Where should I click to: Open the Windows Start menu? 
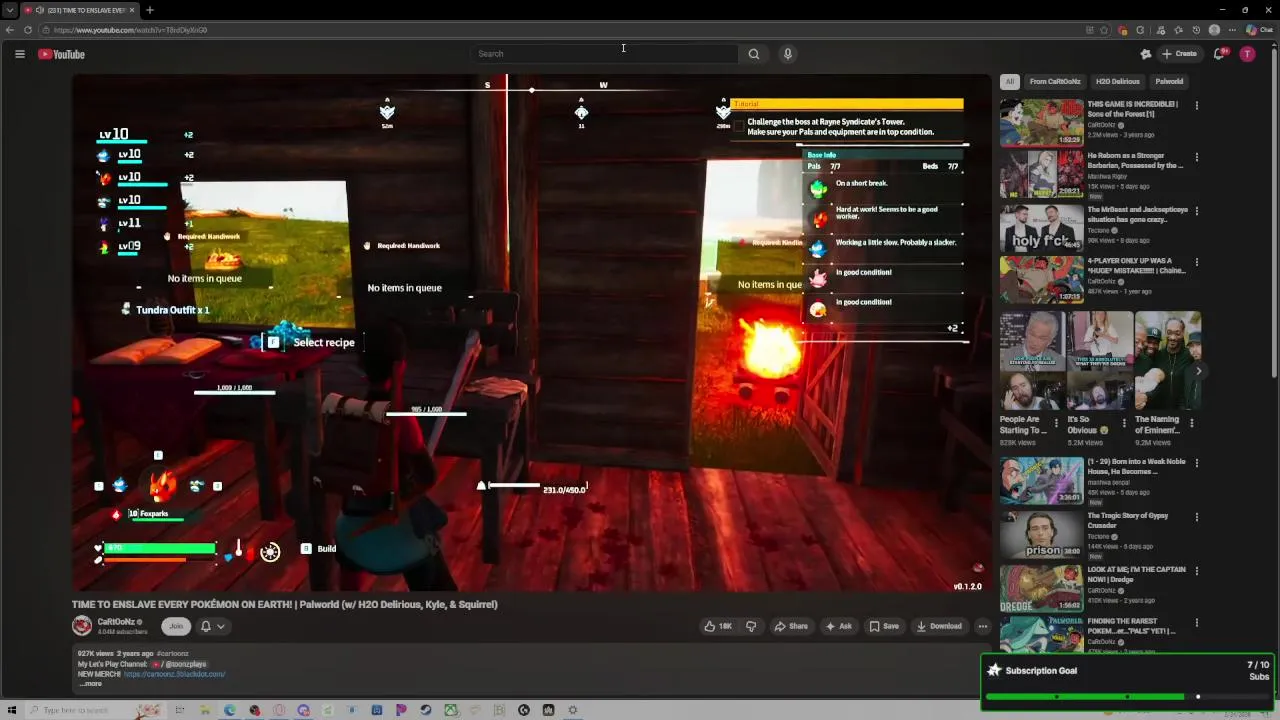tap(12, 710)
